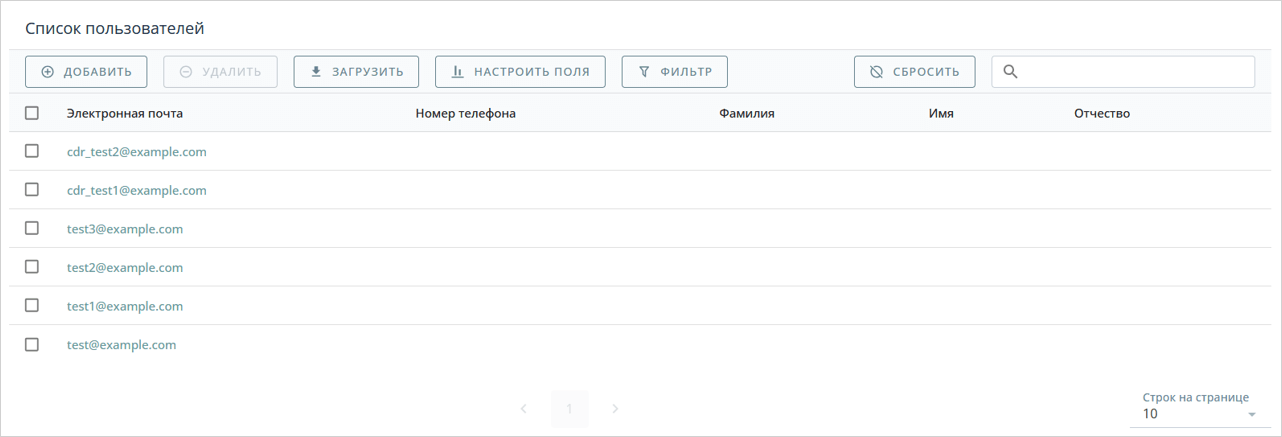Click the plus icon on Добавить button

click(x=47, y=72)
